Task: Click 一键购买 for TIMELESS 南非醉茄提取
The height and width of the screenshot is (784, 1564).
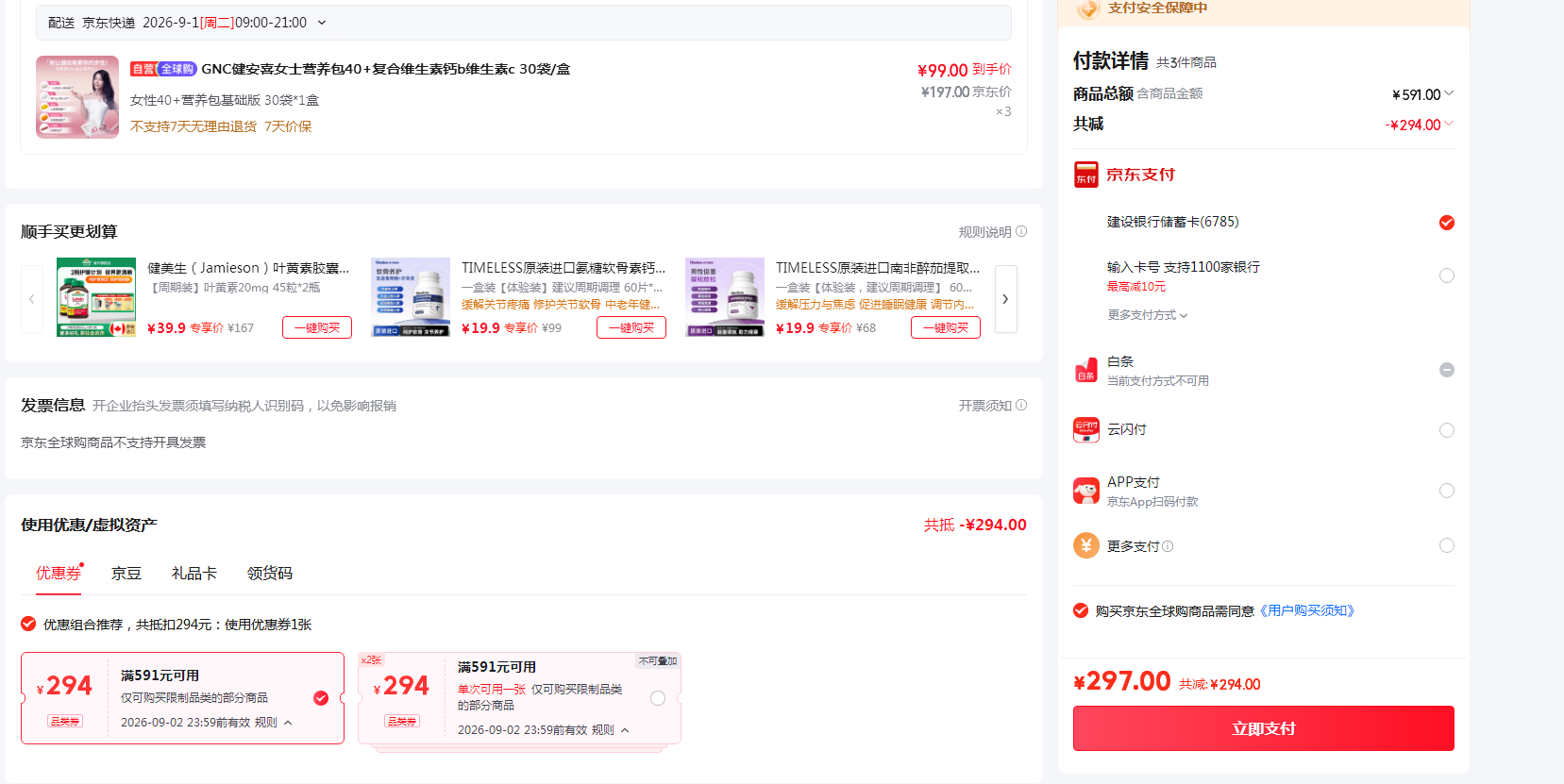Action: point(946,327)
